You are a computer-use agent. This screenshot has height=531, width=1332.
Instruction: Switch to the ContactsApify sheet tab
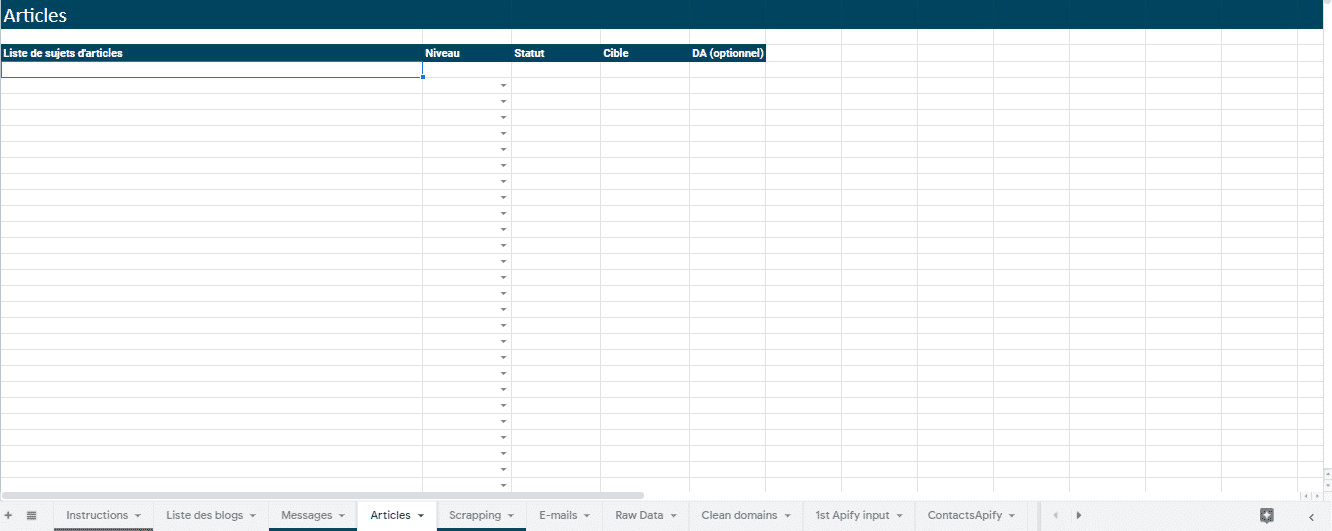coord(964,515)
